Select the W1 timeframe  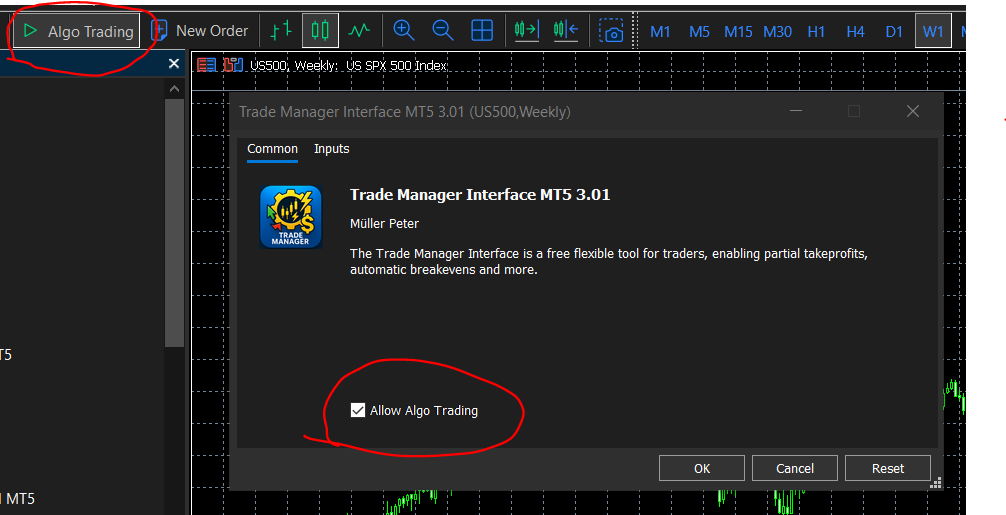click(x=933, y=31)
